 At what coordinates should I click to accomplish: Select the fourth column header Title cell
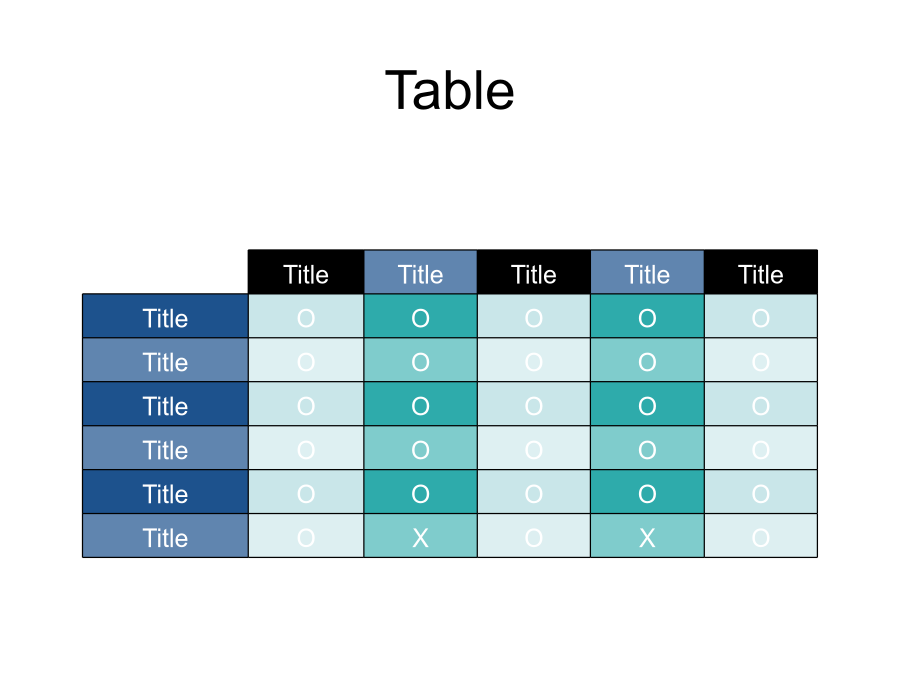pos(647,273)
